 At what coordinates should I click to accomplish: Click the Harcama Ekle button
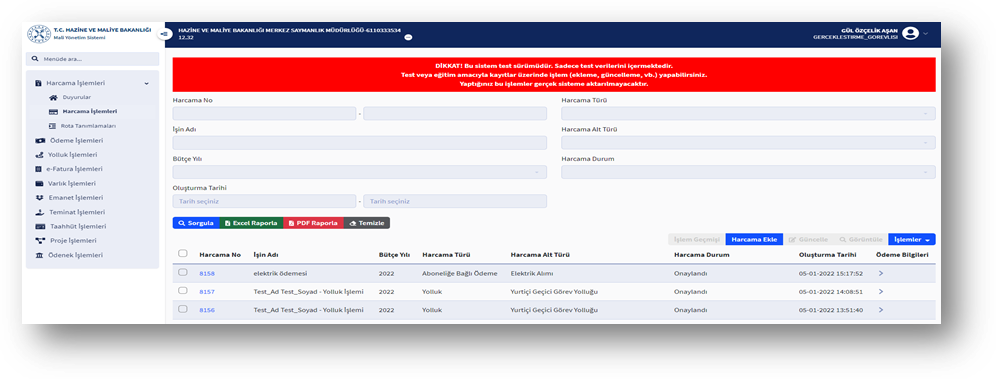click(755, 239)
